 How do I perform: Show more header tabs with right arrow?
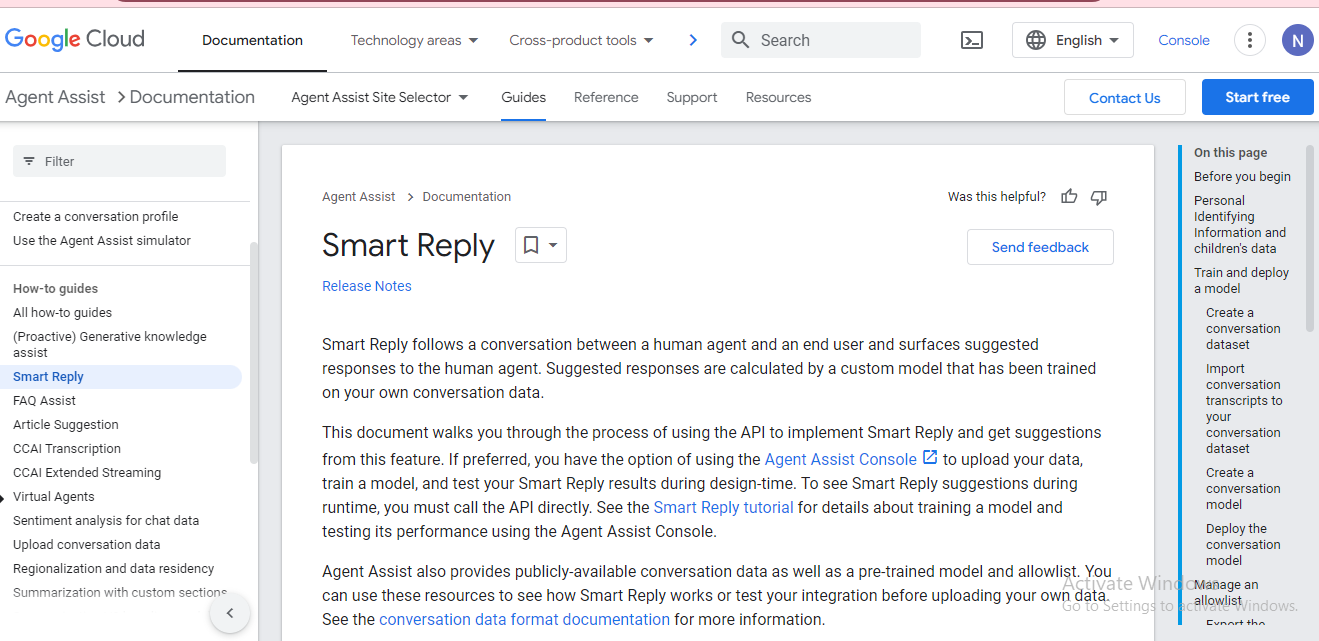pos(693,40)
